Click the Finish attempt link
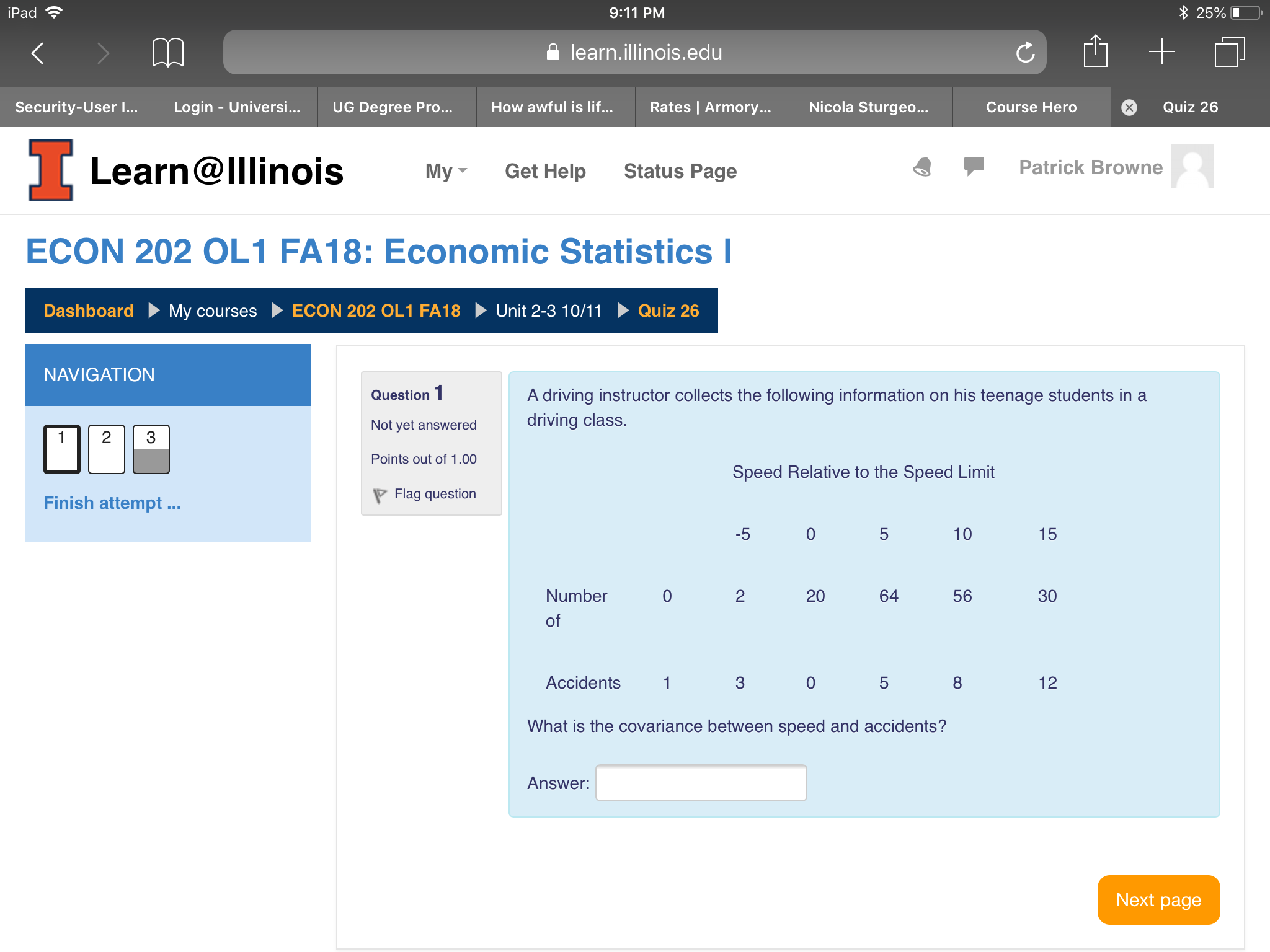 coord(112,503)
